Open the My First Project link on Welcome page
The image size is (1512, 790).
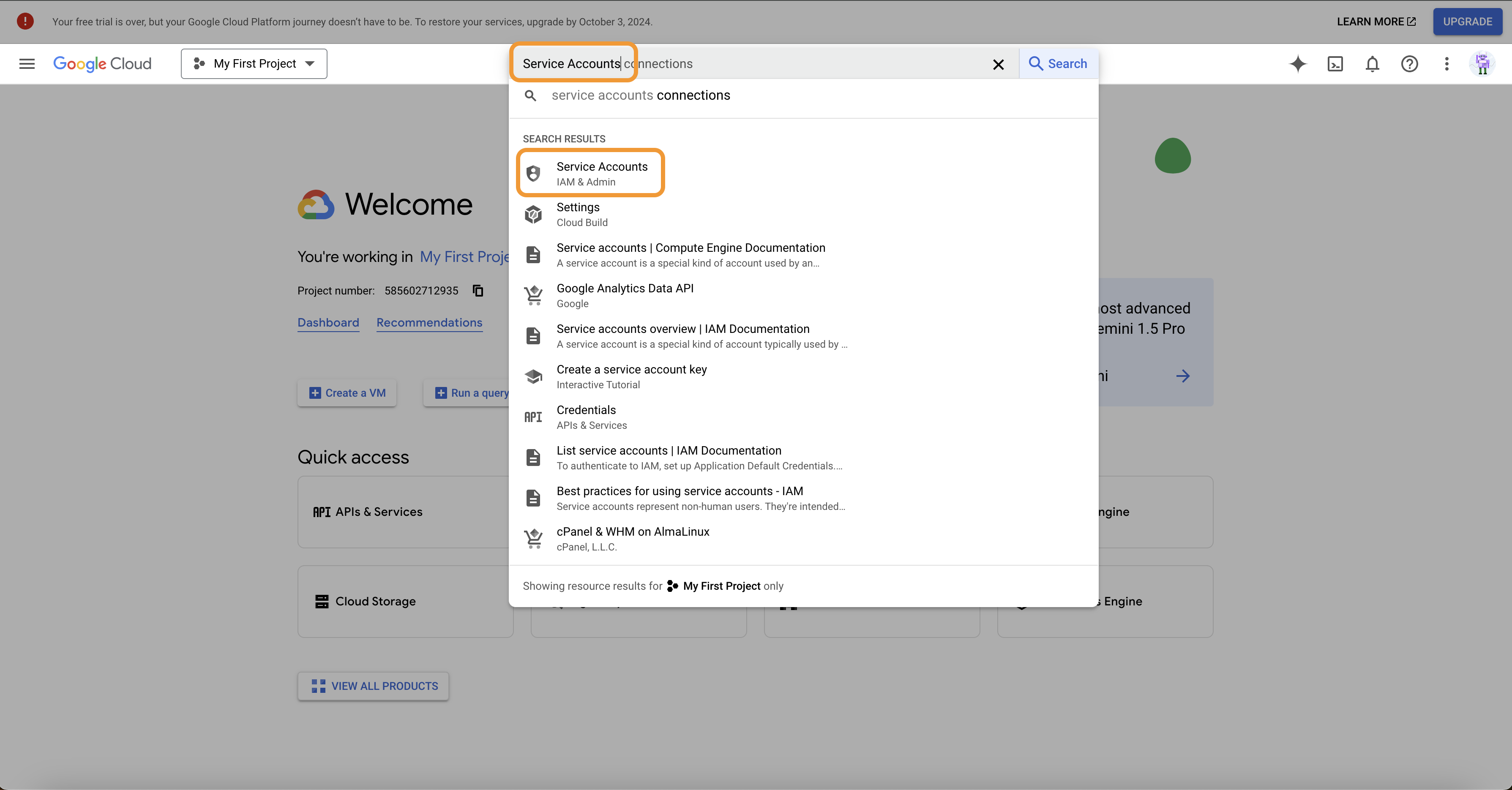click(464, 257)
